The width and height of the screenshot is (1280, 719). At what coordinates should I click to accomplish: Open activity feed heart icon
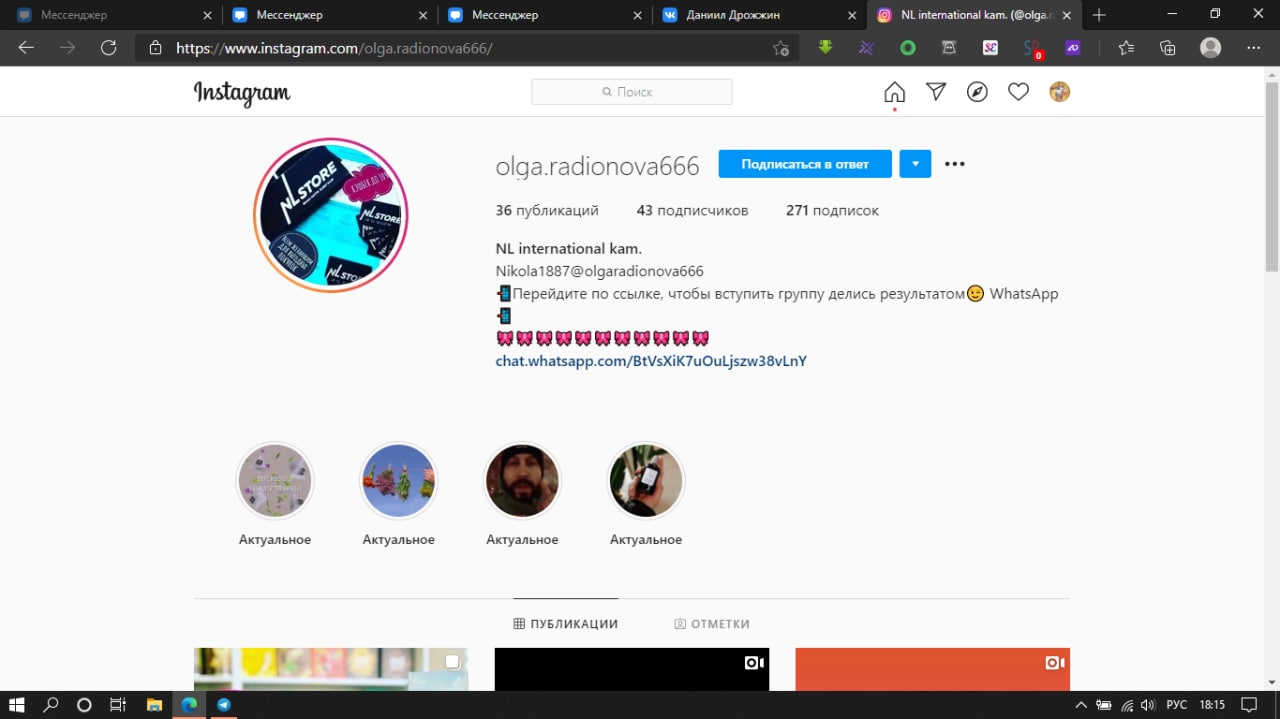[1018, 92]
